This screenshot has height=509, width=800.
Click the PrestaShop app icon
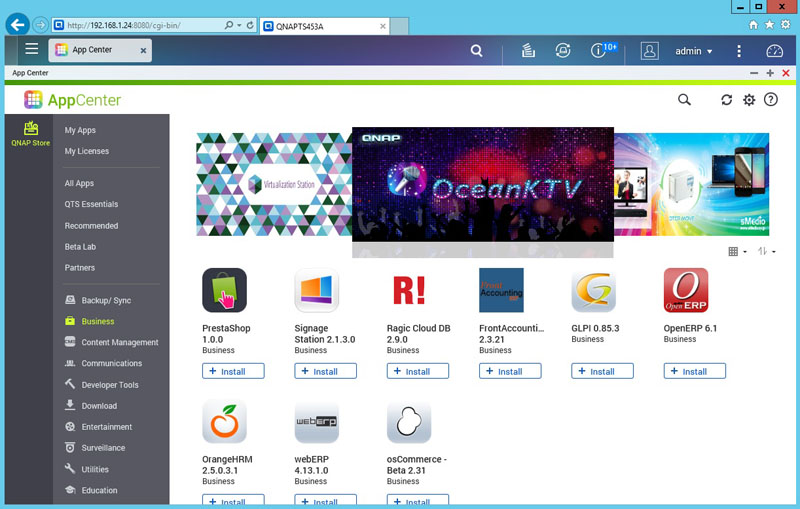(224, 290)
